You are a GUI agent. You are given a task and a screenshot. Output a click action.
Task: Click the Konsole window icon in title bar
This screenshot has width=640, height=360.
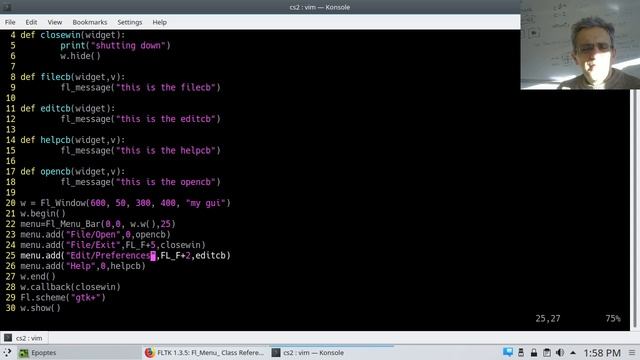tap(7, 7)
